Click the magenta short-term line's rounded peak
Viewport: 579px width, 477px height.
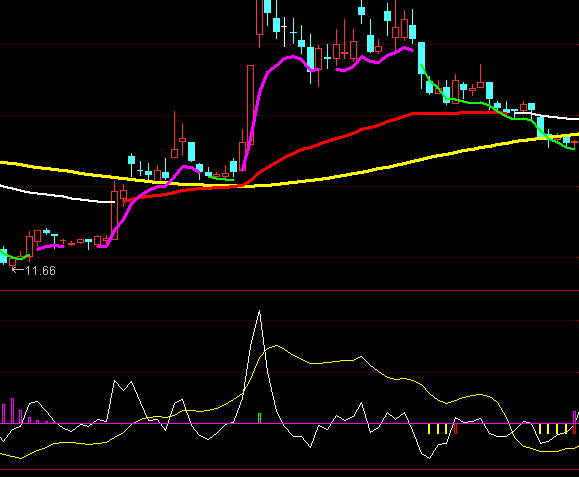[292, 57]
